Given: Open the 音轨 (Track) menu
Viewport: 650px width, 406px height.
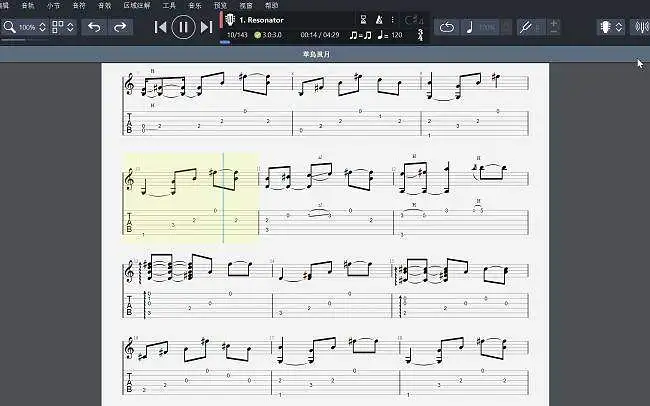Looking at the screenshot, I should [x=28, y=5].
